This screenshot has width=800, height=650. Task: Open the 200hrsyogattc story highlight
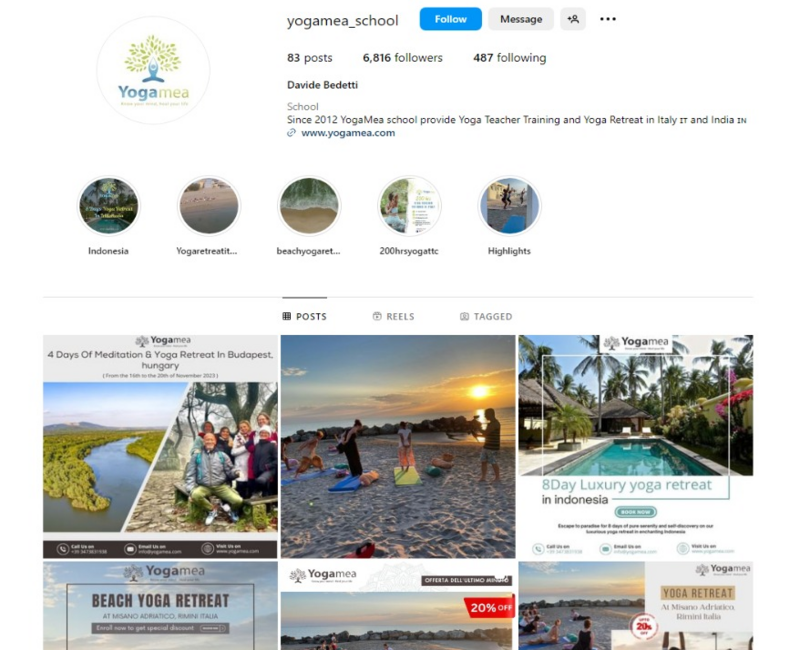click(409, 206)
